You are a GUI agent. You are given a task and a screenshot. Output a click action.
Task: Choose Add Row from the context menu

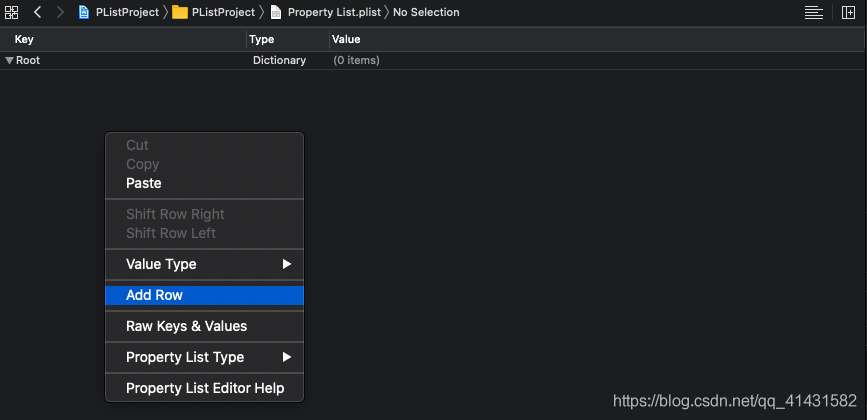[154, 295]
